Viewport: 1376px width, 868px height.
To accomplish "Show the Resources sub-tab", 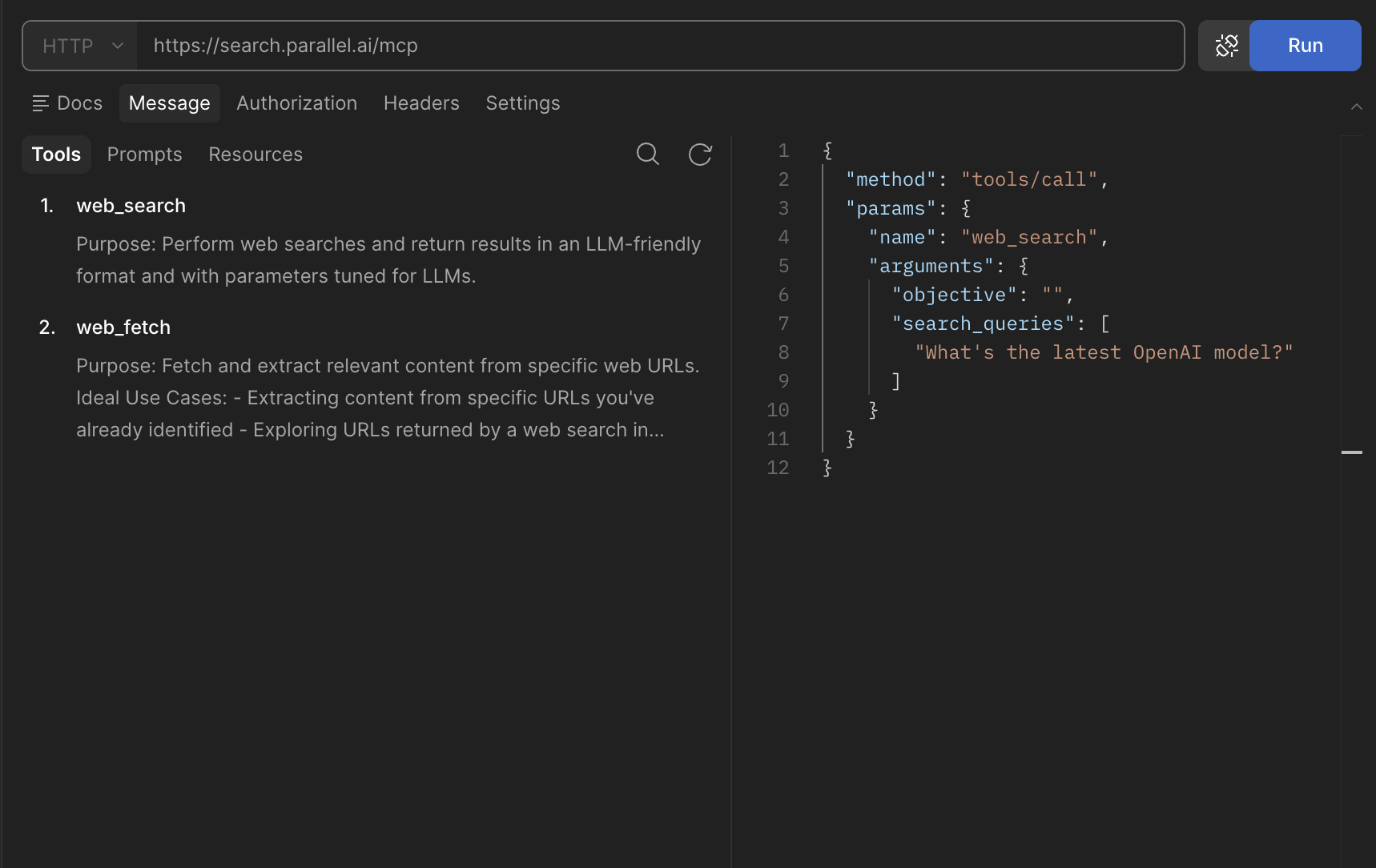I will point(255,155).
